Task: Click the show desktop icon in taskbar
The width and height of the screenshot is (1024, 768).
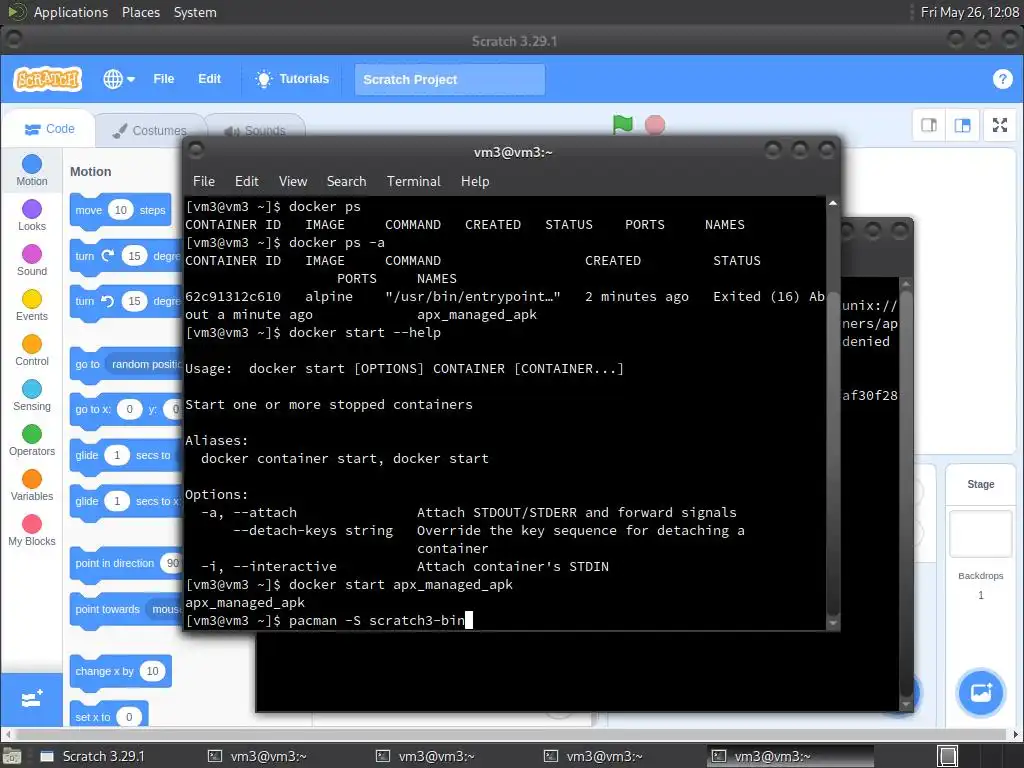Action: pyautogui.click(x=12, y=756)
